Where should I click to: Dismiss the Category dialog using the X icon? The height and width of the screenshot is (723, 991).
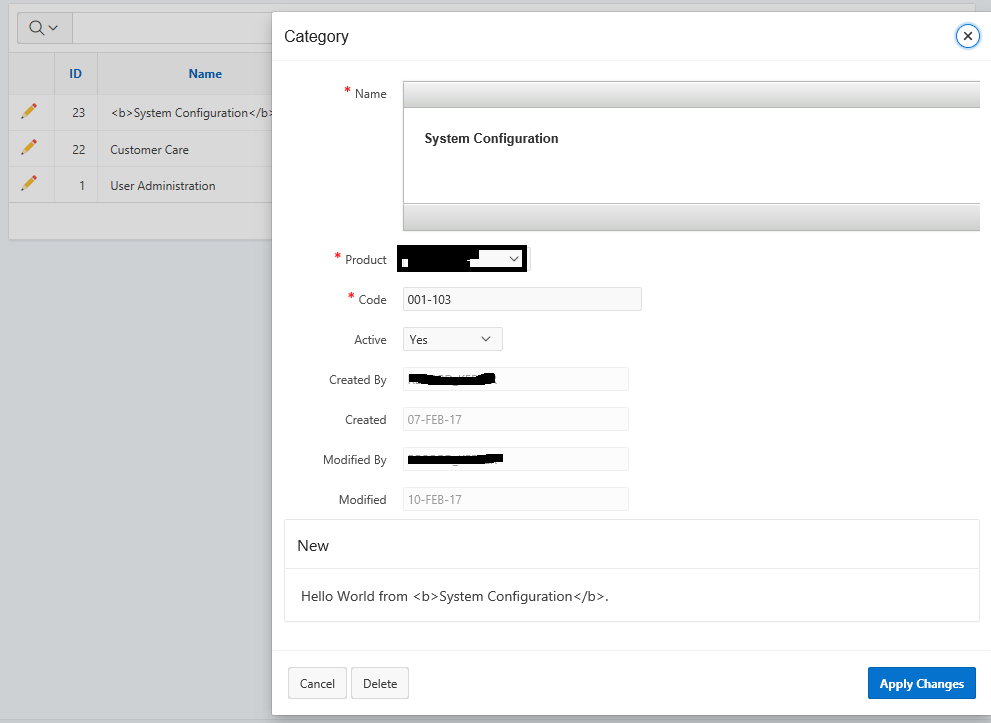[966, 35]
